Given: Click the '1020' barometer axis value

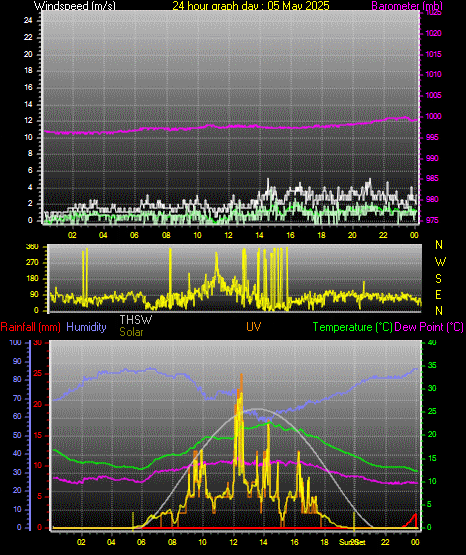Looking at the screenshot, I should coord(433,33).
